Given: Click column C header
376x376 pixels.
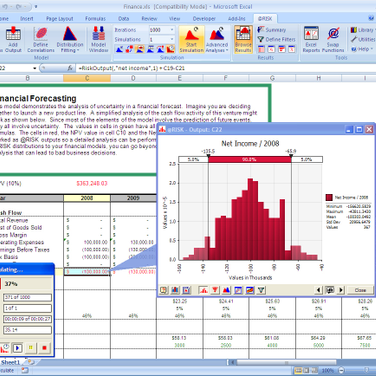Looking at the screenshot, I should click(x=87, y=78).
